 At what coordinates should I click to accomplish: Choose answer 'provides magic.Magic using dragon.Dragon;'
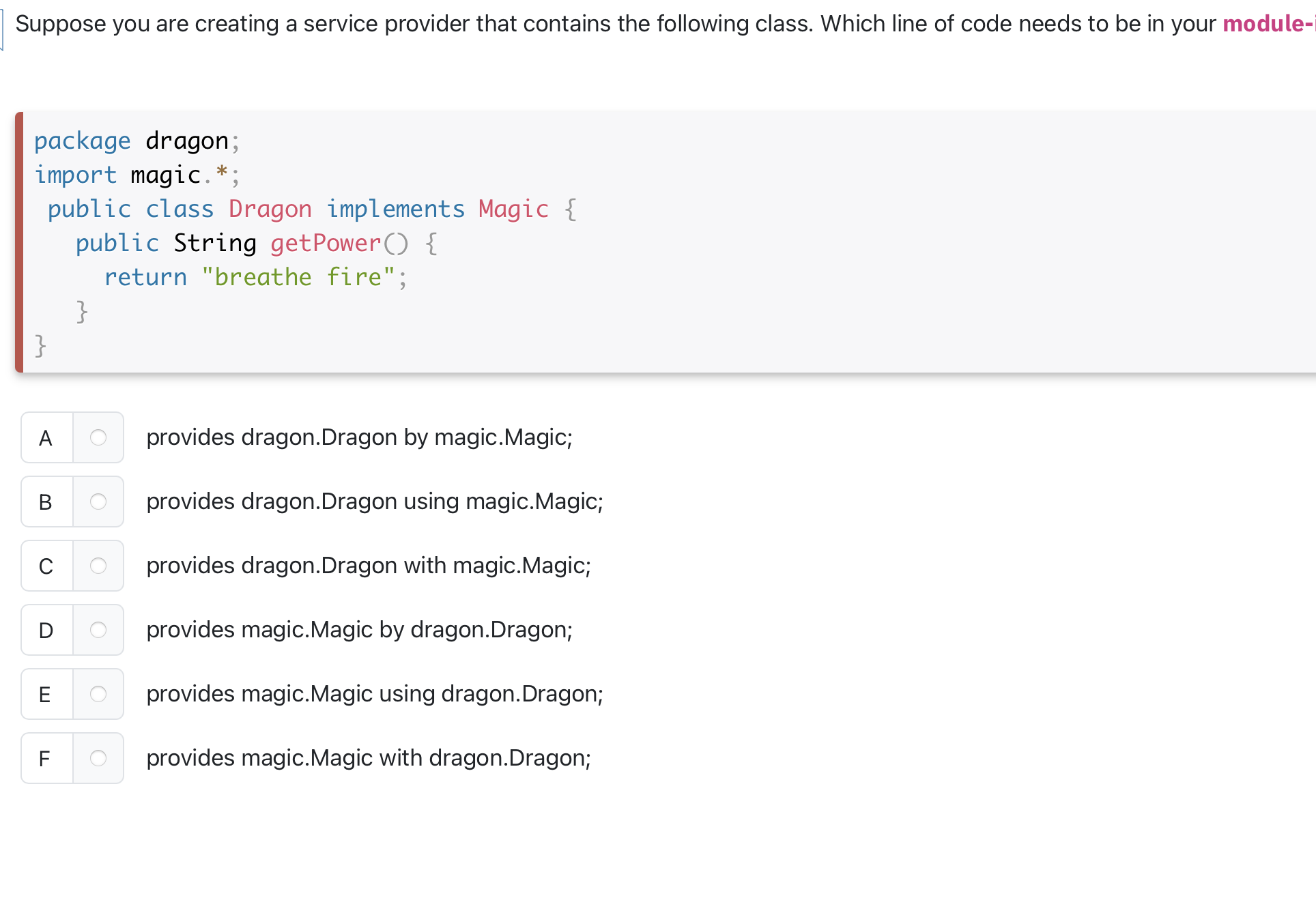pyautogui.click(x=374, y=694)
